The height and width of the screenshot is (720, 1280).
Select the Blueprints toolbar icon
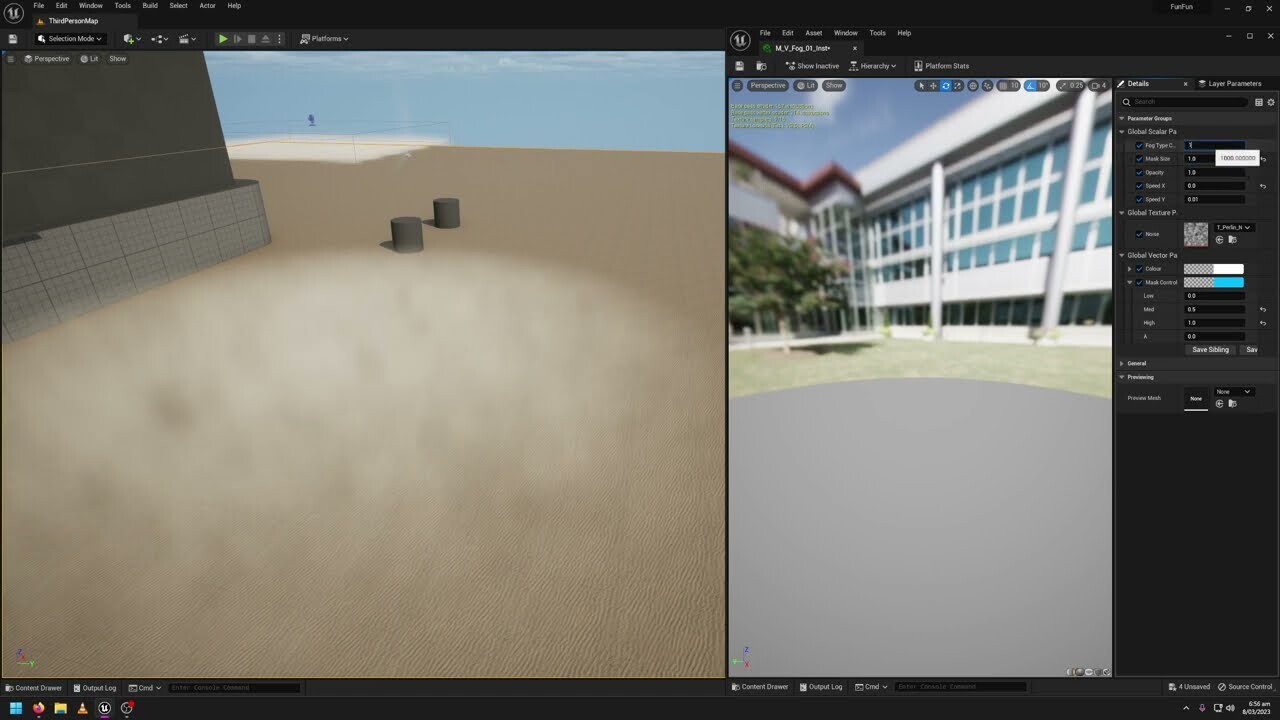click(x=157, y=39)
